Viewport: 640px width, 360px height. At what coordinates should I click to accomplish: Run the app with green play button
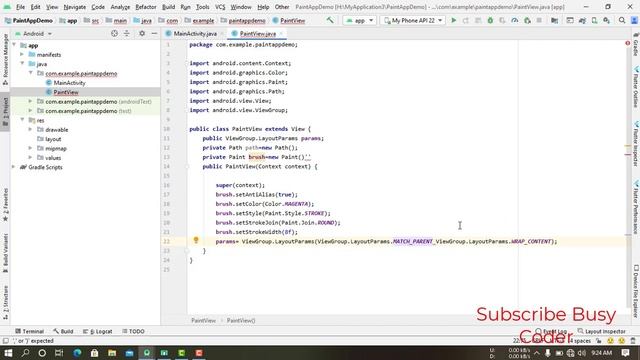click(x=453, y=20)
